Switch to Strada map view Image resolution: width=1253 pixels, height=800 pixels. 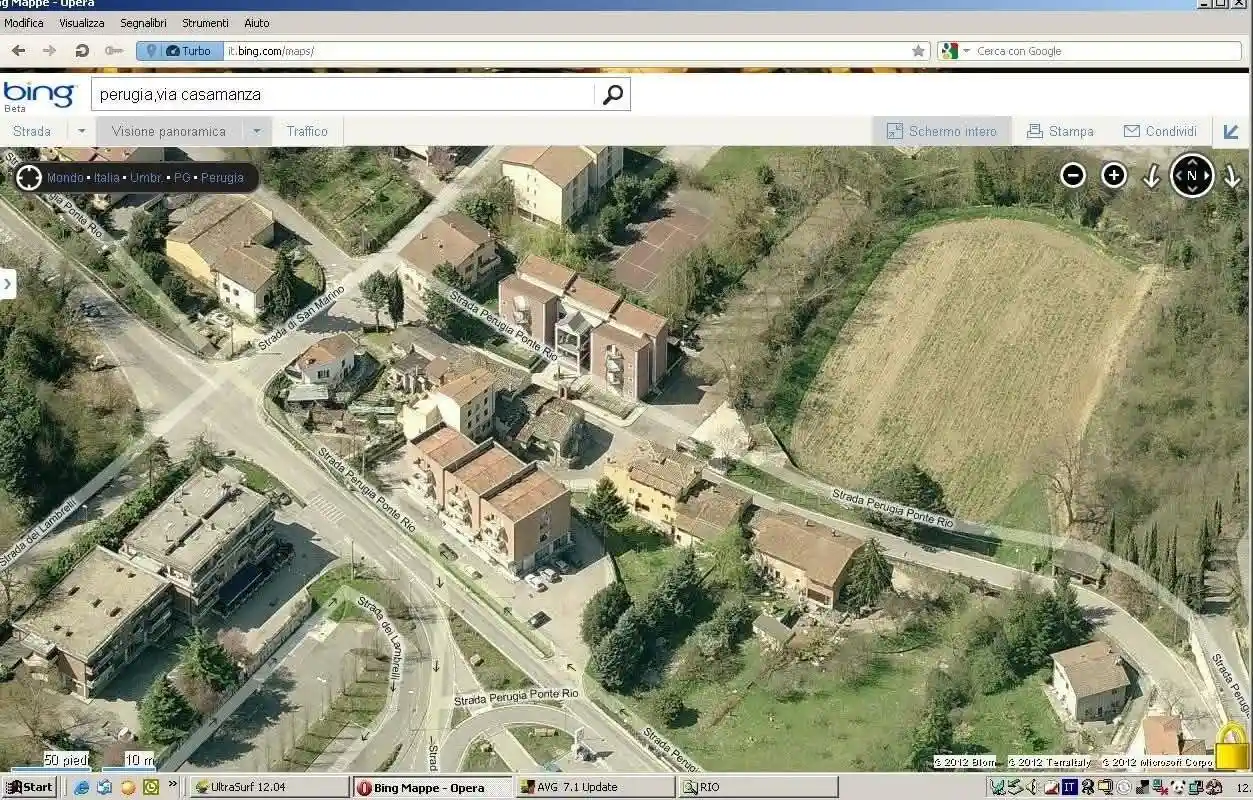click(x=32, y=131)
